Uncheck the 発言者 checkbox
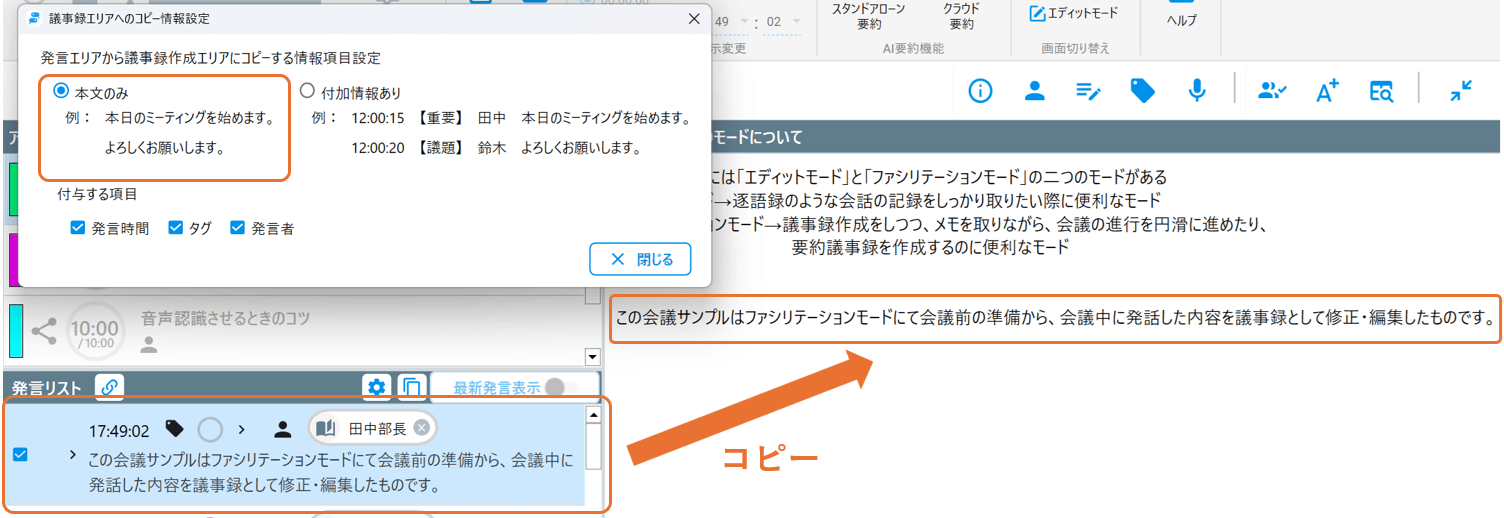 (238, 228)
